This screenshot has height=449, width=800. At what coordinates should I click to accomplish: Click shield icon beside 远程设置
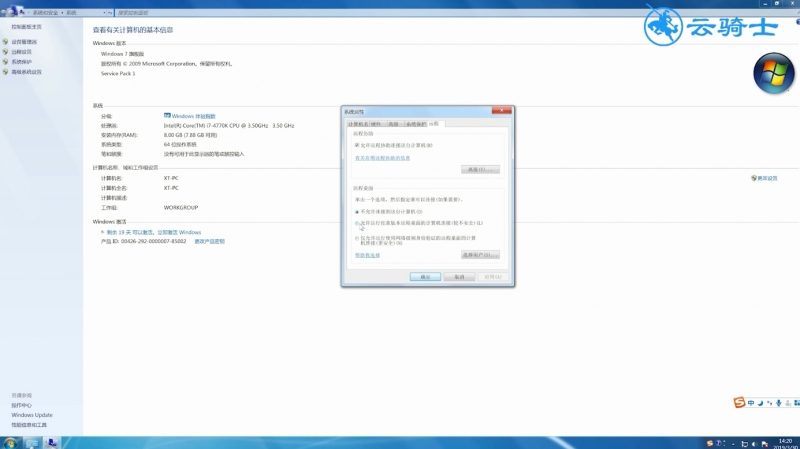coord(6,52)
